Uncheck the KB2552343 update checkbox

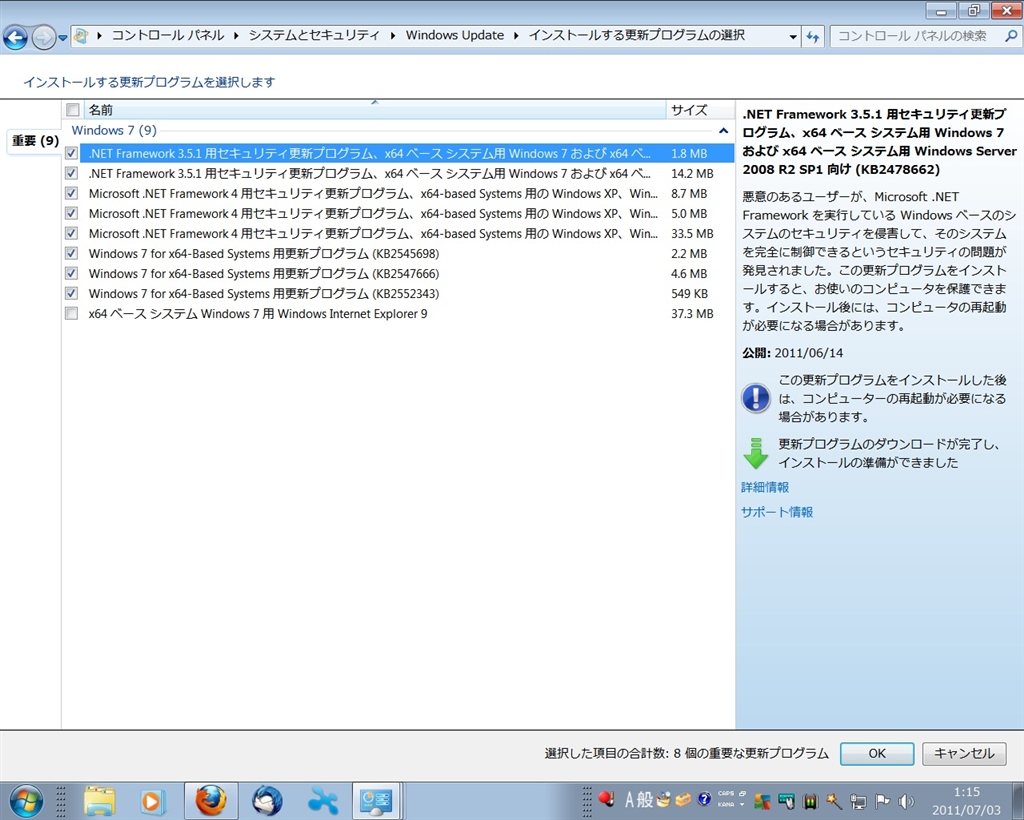72,294
